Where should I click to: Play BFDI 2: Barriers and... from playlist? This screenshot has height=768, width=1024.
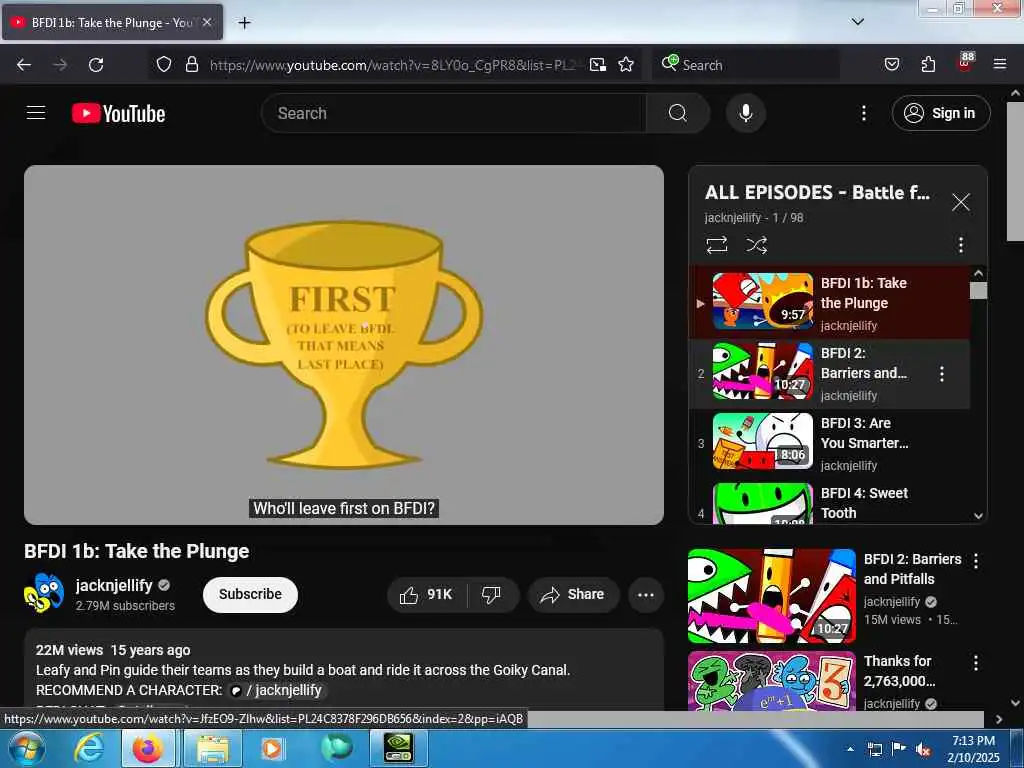(x=829, y=374)
